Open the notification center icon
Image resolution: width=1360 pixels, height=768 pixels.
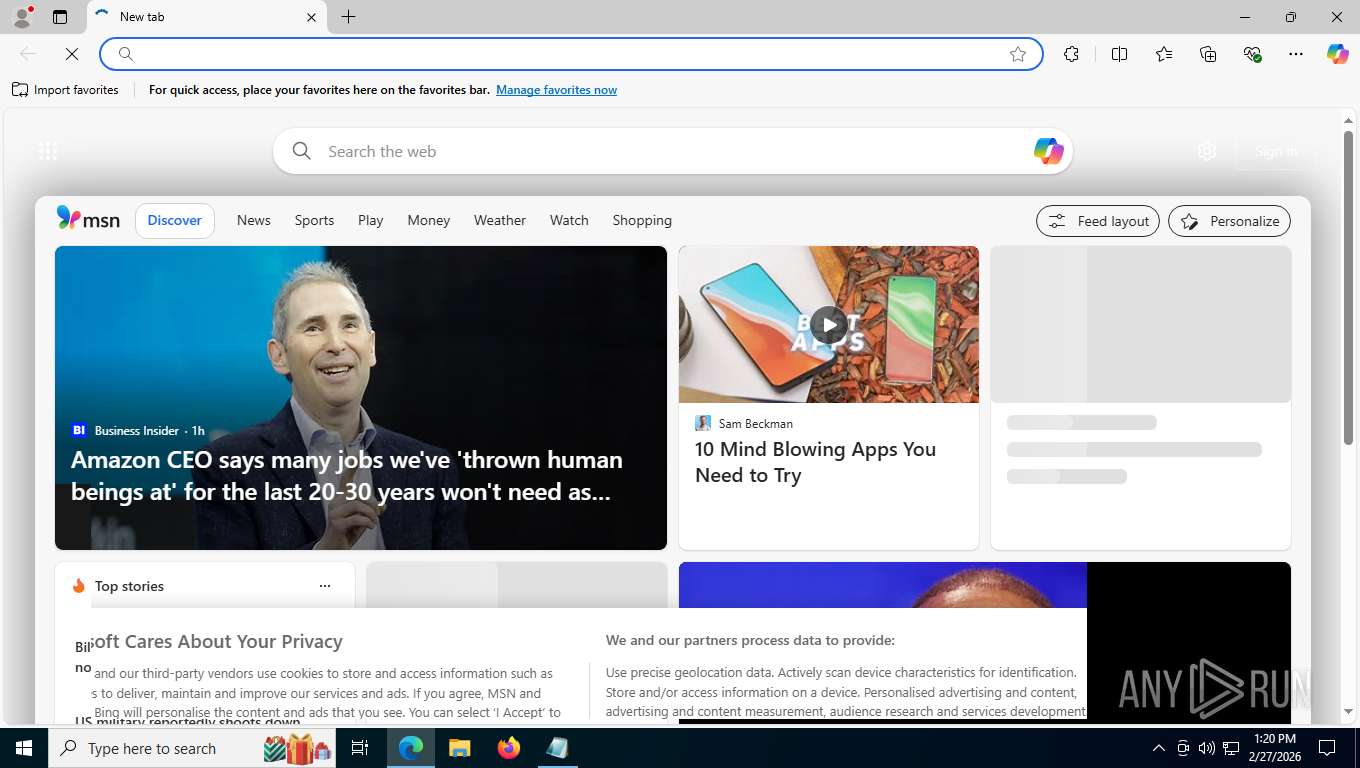coord(1327,748)
